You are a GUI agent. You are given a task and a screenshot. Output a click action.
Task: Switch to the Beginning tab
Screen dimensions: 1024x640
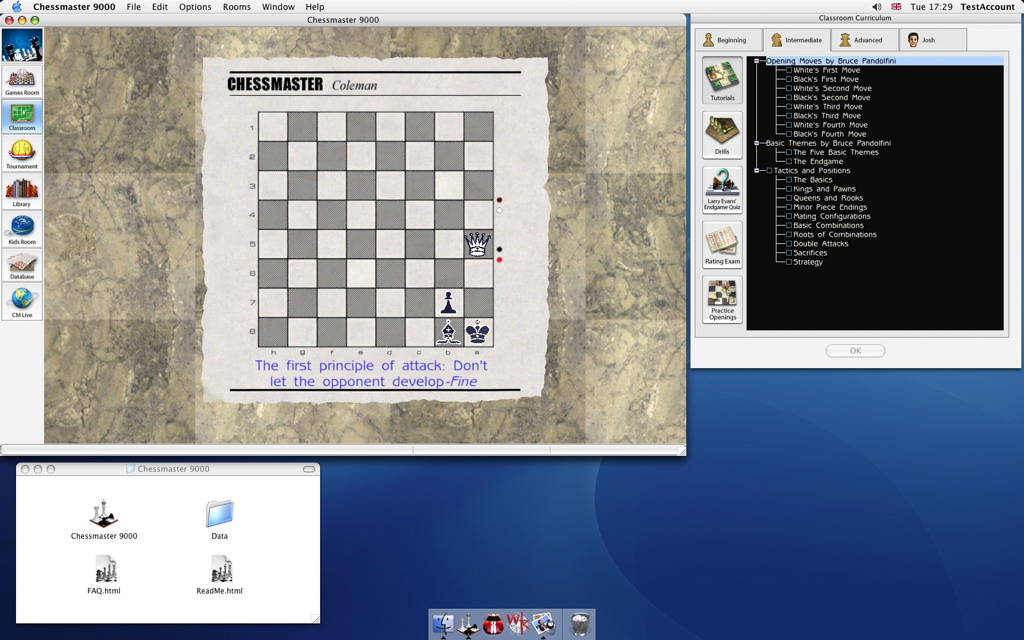pyautogui.click(x=728, y=40)
